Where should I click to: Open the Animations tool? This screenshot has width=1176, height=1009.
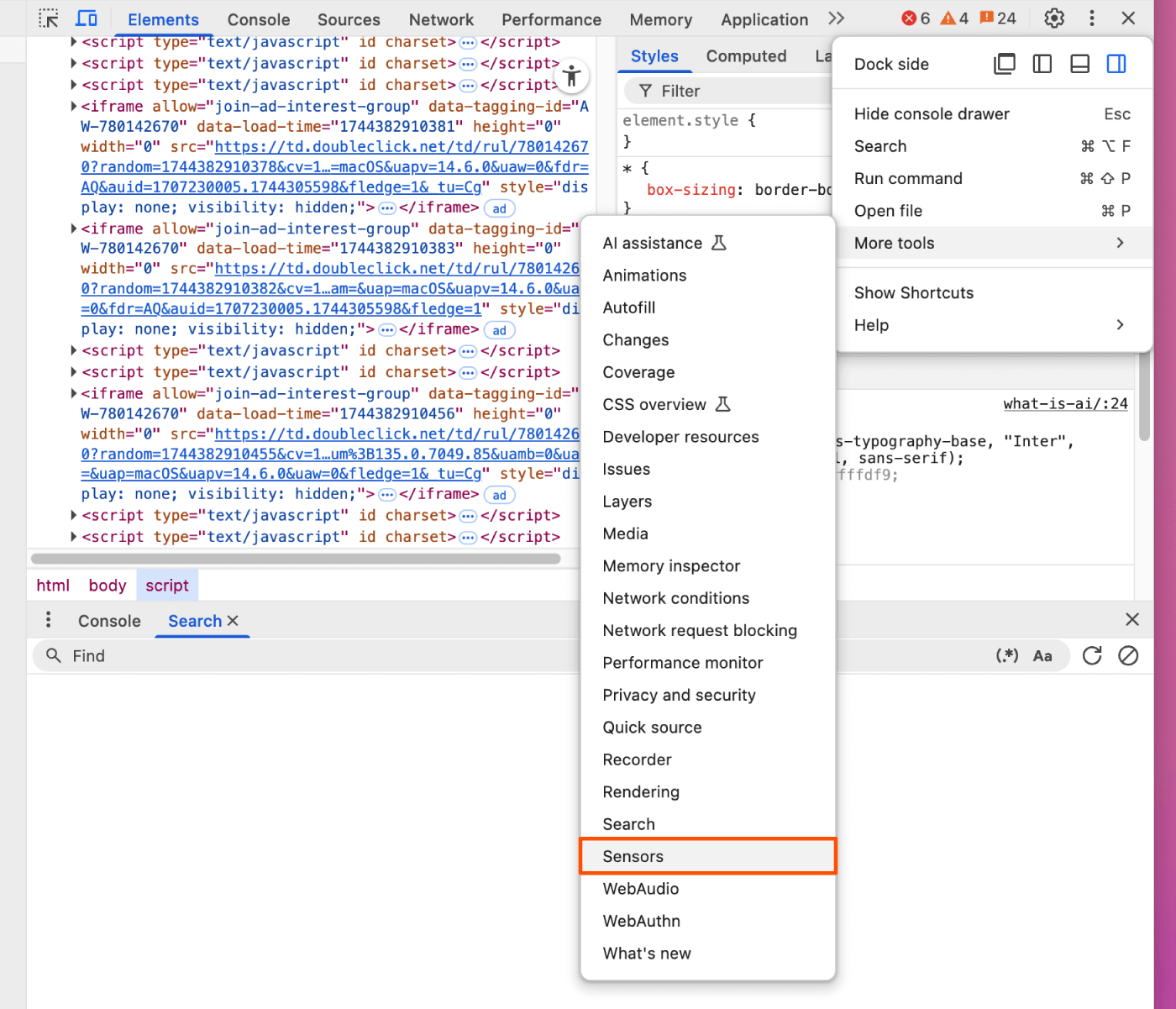pyautogui.click(x=708, y=276)
